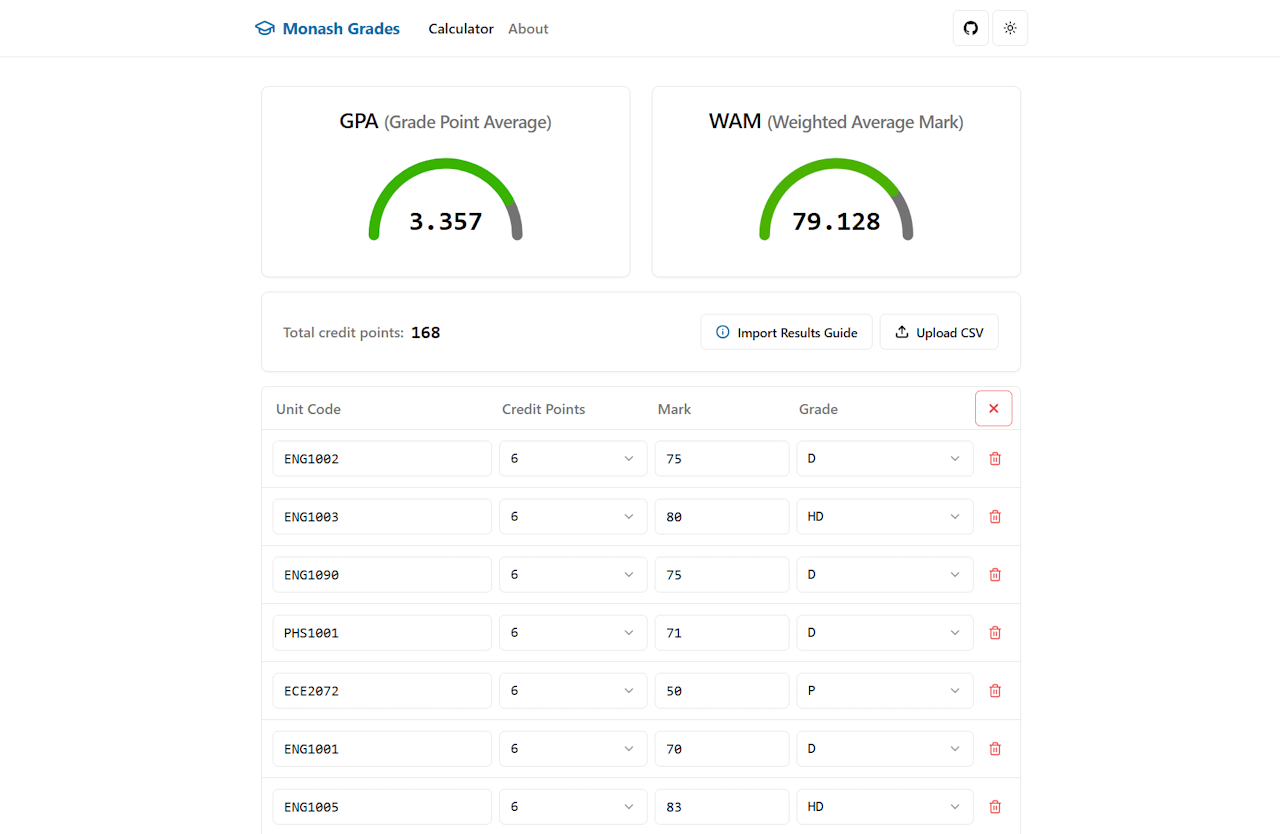Delete the ENG1090 row with trash icon
This screenshot has height=834, width=1280.
(995, 575)
